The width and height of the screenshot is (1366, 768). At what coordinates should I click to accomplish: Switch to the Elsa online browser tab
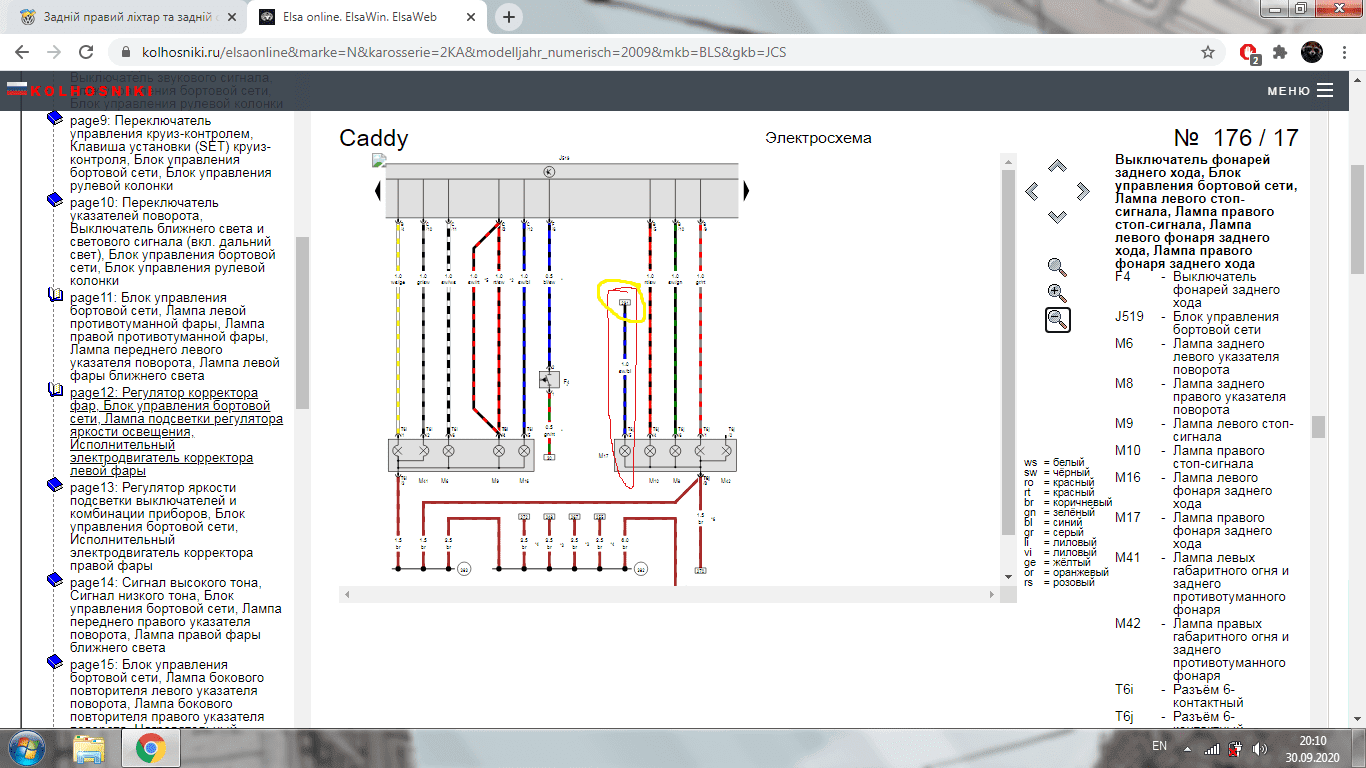coord(365,18)
